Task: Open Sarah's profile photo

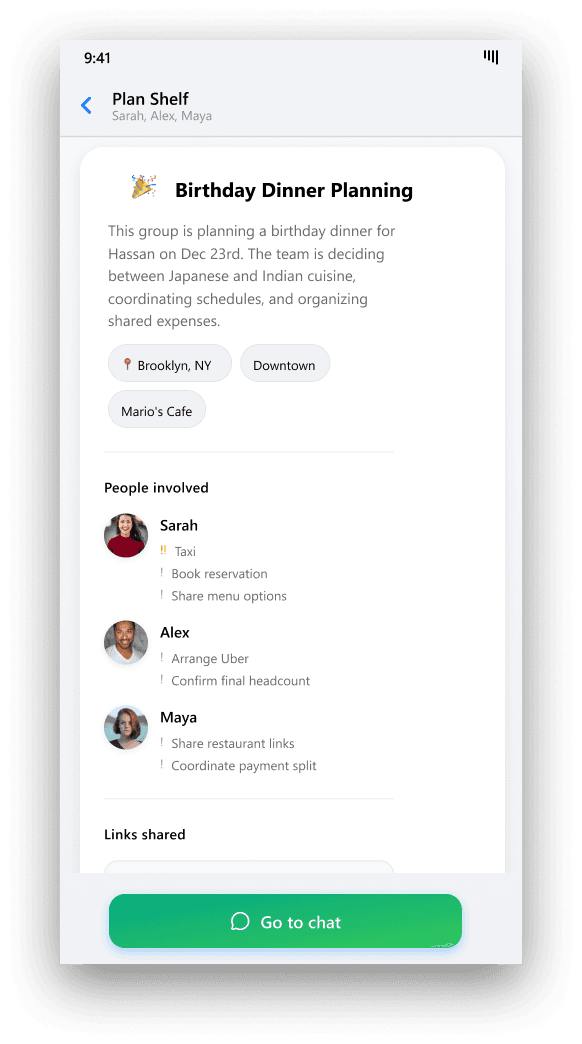Action: 126,535
